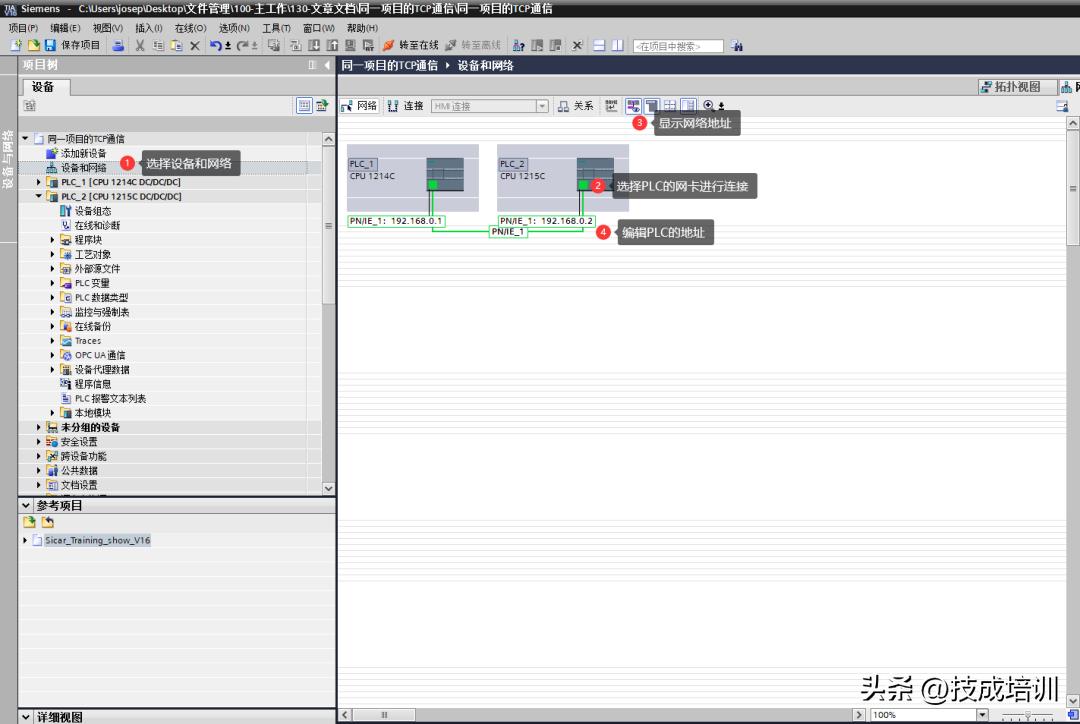Click 转至在线 go online button
Screen dimensions: 1080x724
point(411,45)
